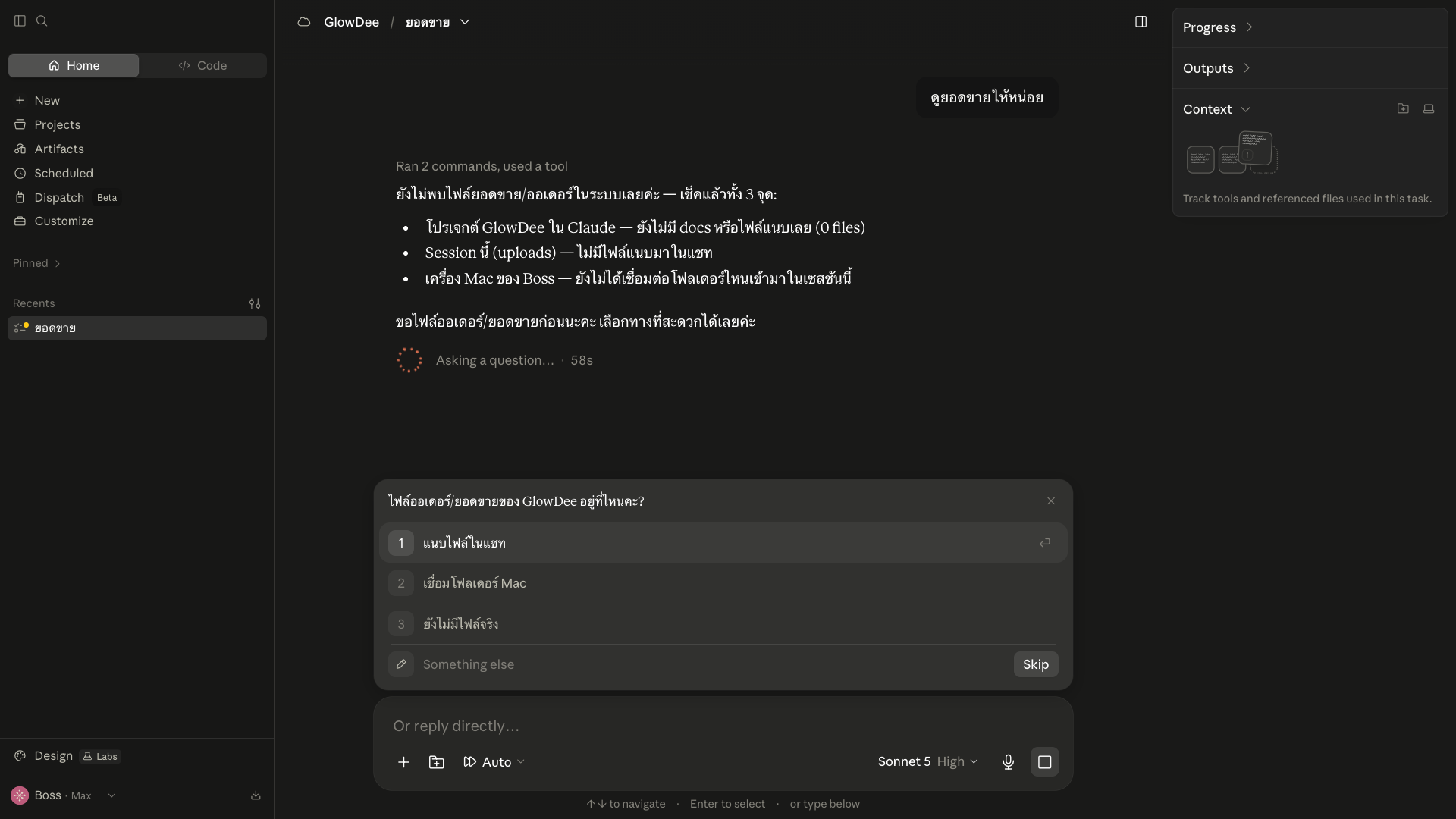This screenshot has height=819, width=1456.
Task: Toggle the left sidebar panel icon
Action: click(x=20, y=21)
